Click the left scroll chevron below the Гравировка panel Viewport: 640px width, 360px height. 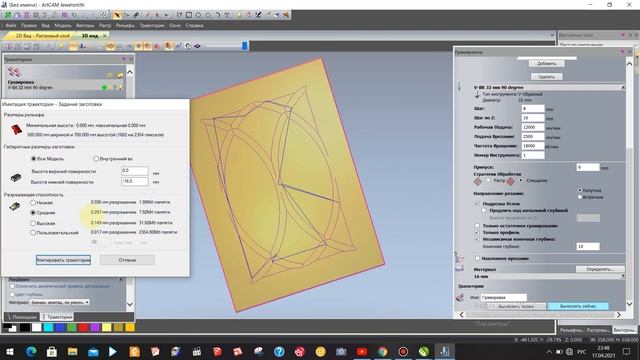click(x=462, y=315)
